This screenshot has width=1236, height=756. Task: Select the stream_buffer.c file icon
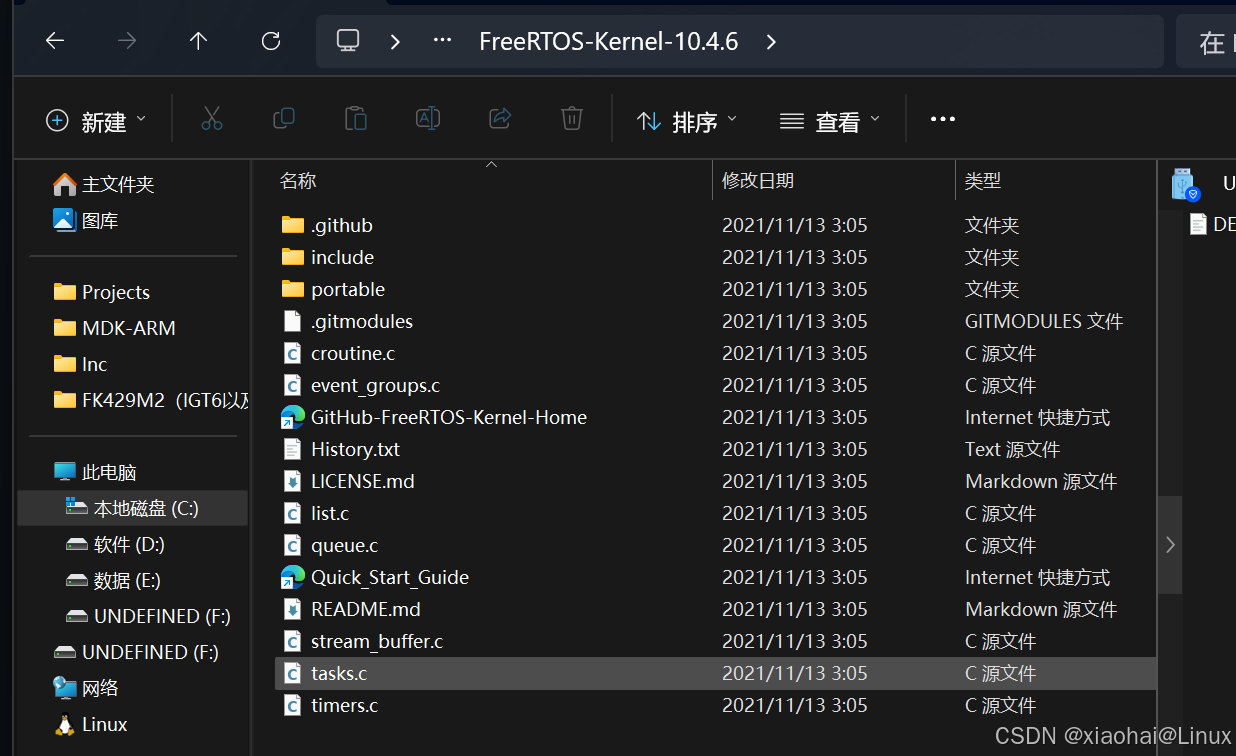[x=292, y=641]
